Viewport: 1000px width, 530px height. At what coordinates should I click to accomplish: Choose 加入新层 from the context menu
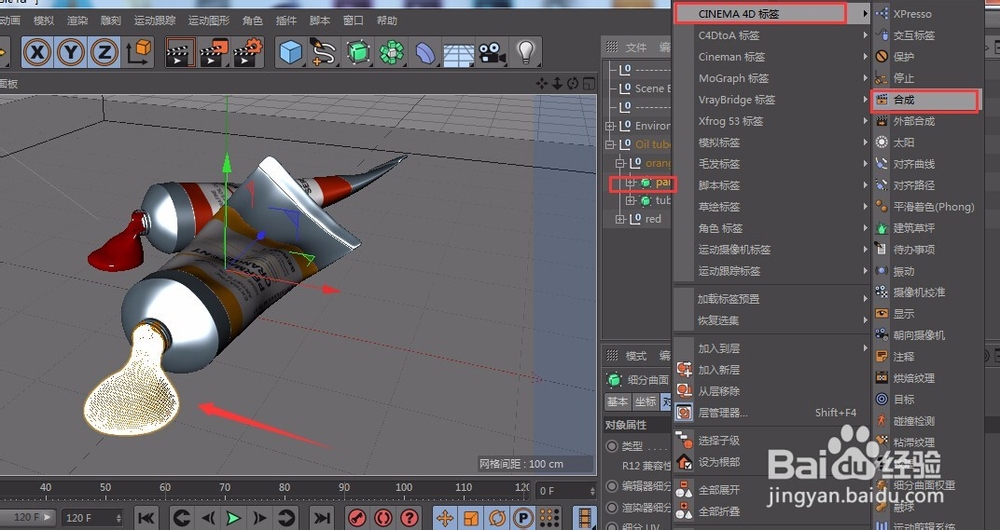pyautogui.click(x=772, y=370)
